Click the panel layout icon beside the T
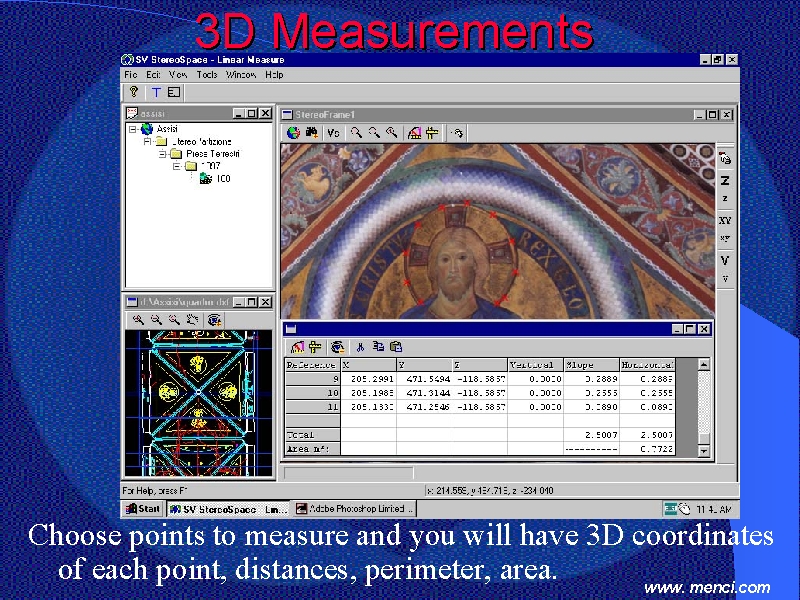Screen dimensions: 800x600 coord(174,92)
